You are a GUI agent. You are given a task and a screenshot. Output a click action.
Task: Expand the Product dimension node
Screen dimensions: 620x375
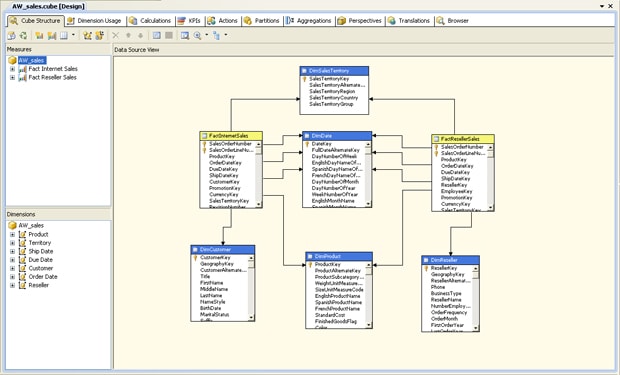pyautogui.click(x=12, y=234)
